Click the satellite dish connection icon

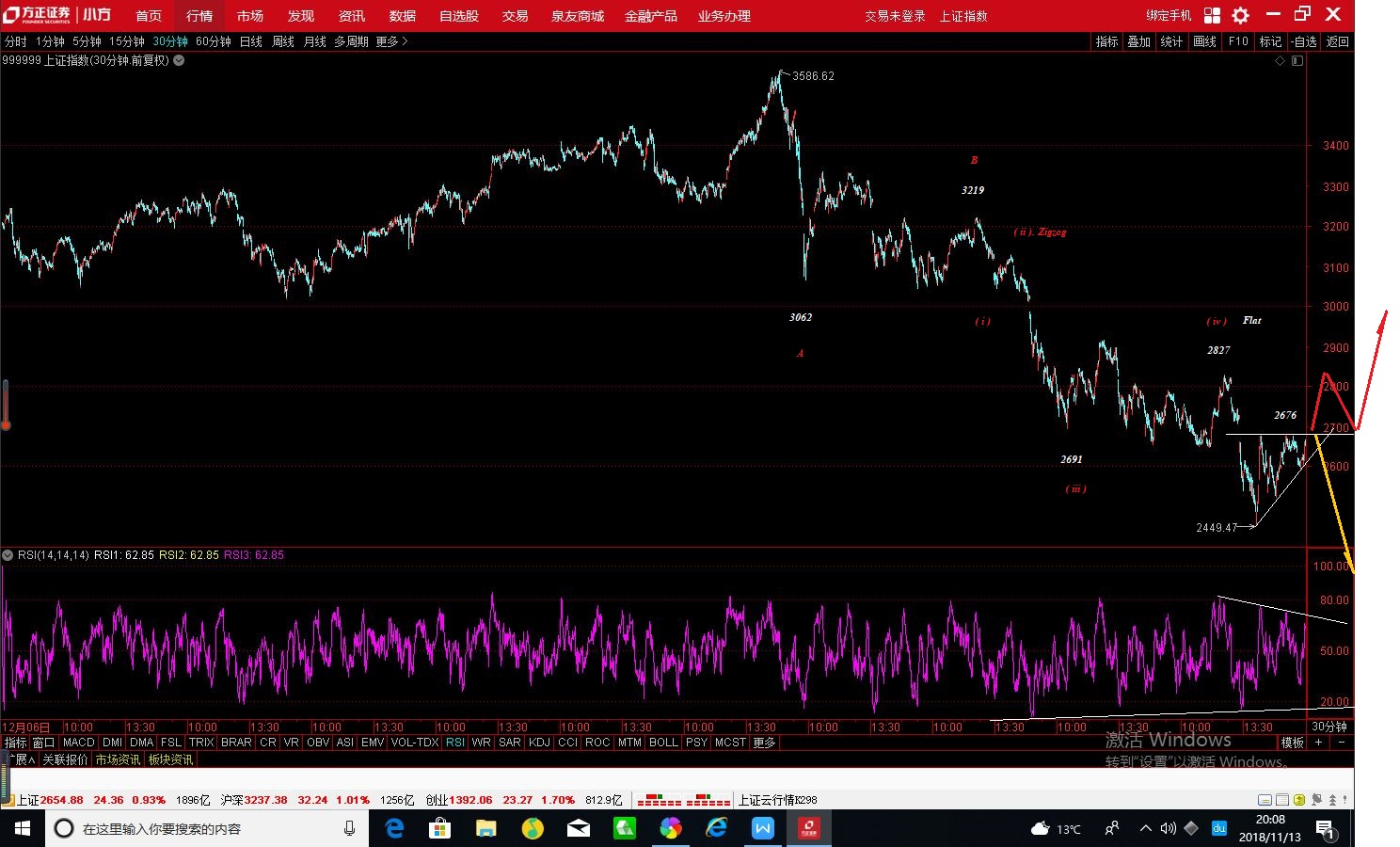coord(1316,800)
